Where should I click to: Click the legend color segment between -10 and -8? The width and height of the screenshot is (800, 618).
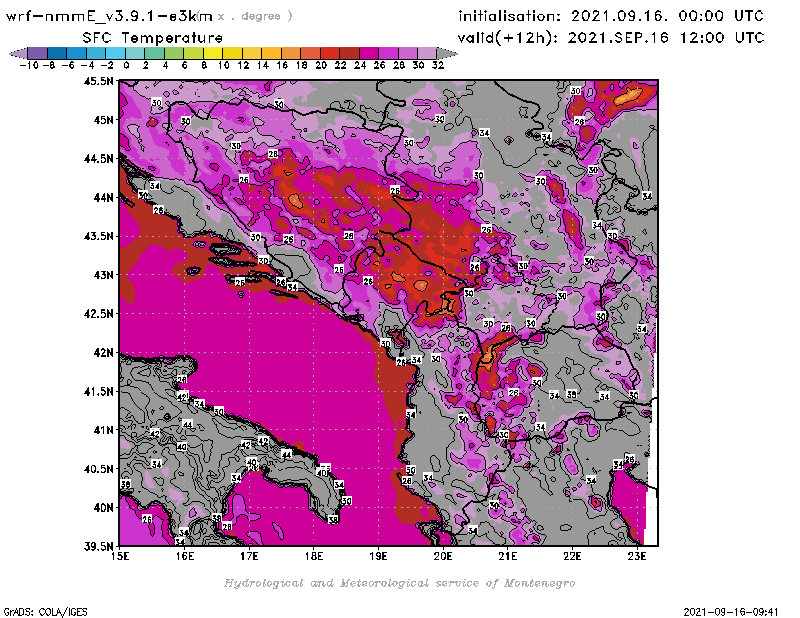[38, 53]
